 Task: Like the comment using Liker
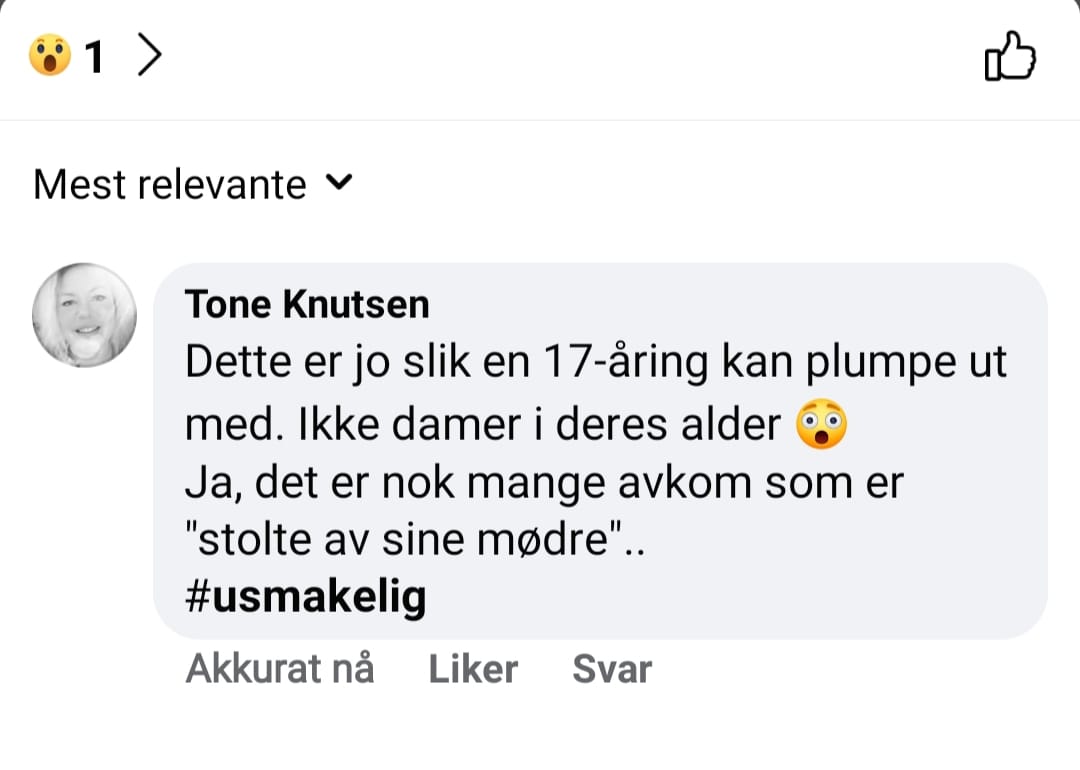[x=473, y=669]
